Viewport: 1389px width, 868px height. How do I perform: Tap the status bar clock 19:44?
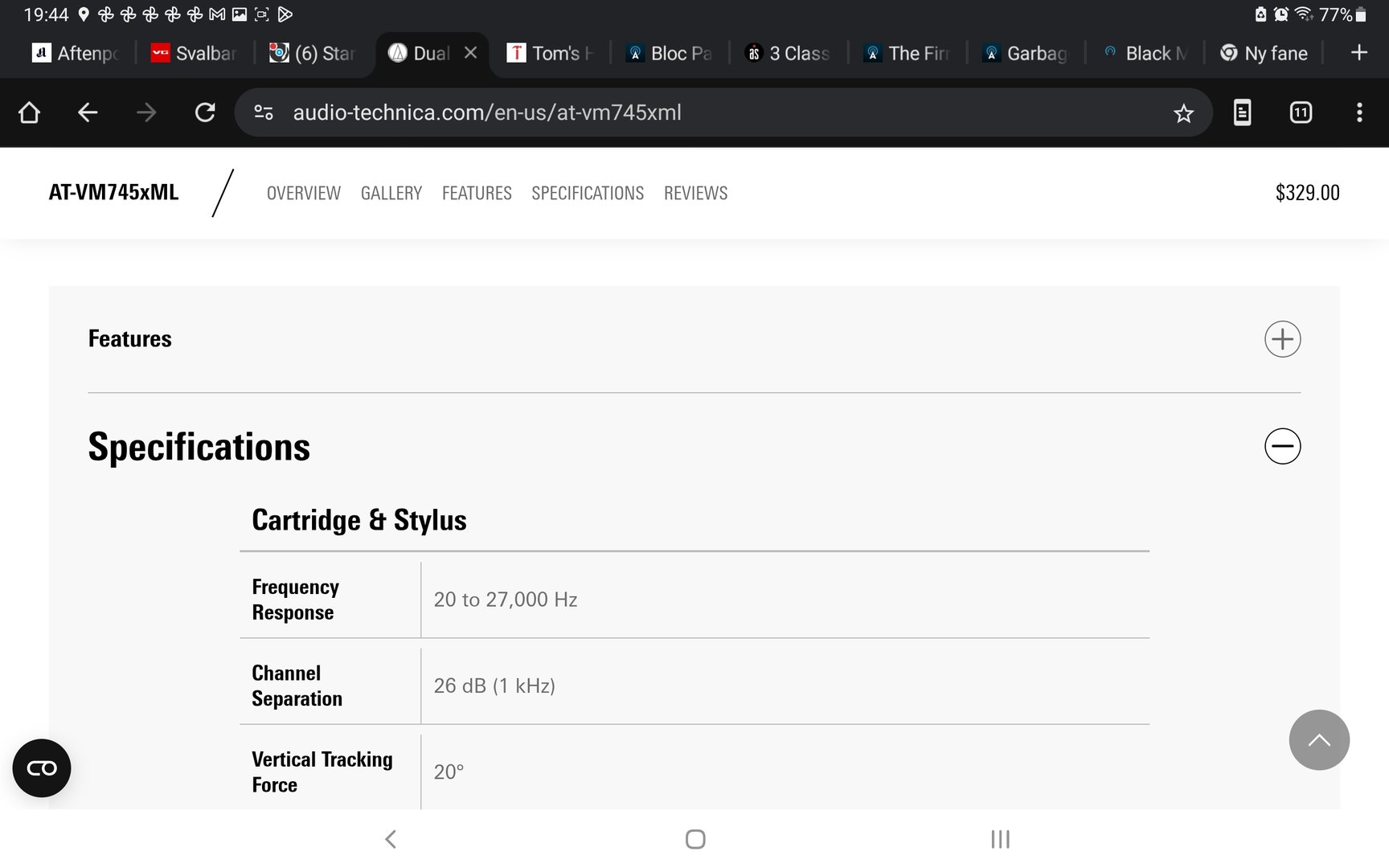(x=46, y=14)
